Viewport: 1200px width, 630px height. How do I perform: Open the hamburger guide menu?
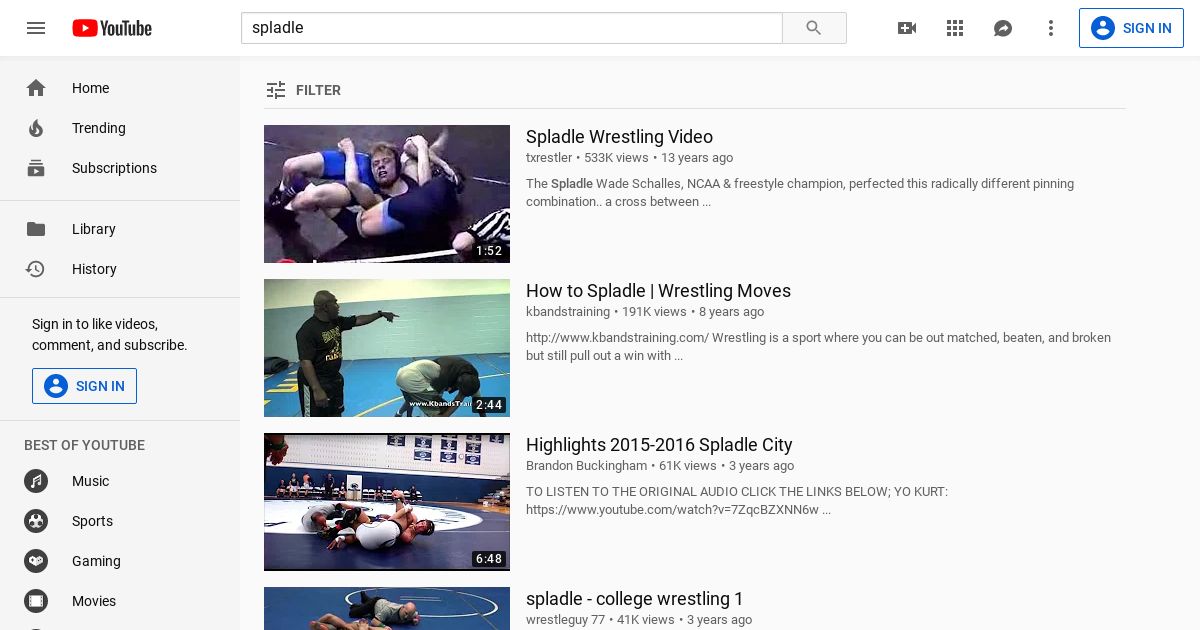pos(36,28)
